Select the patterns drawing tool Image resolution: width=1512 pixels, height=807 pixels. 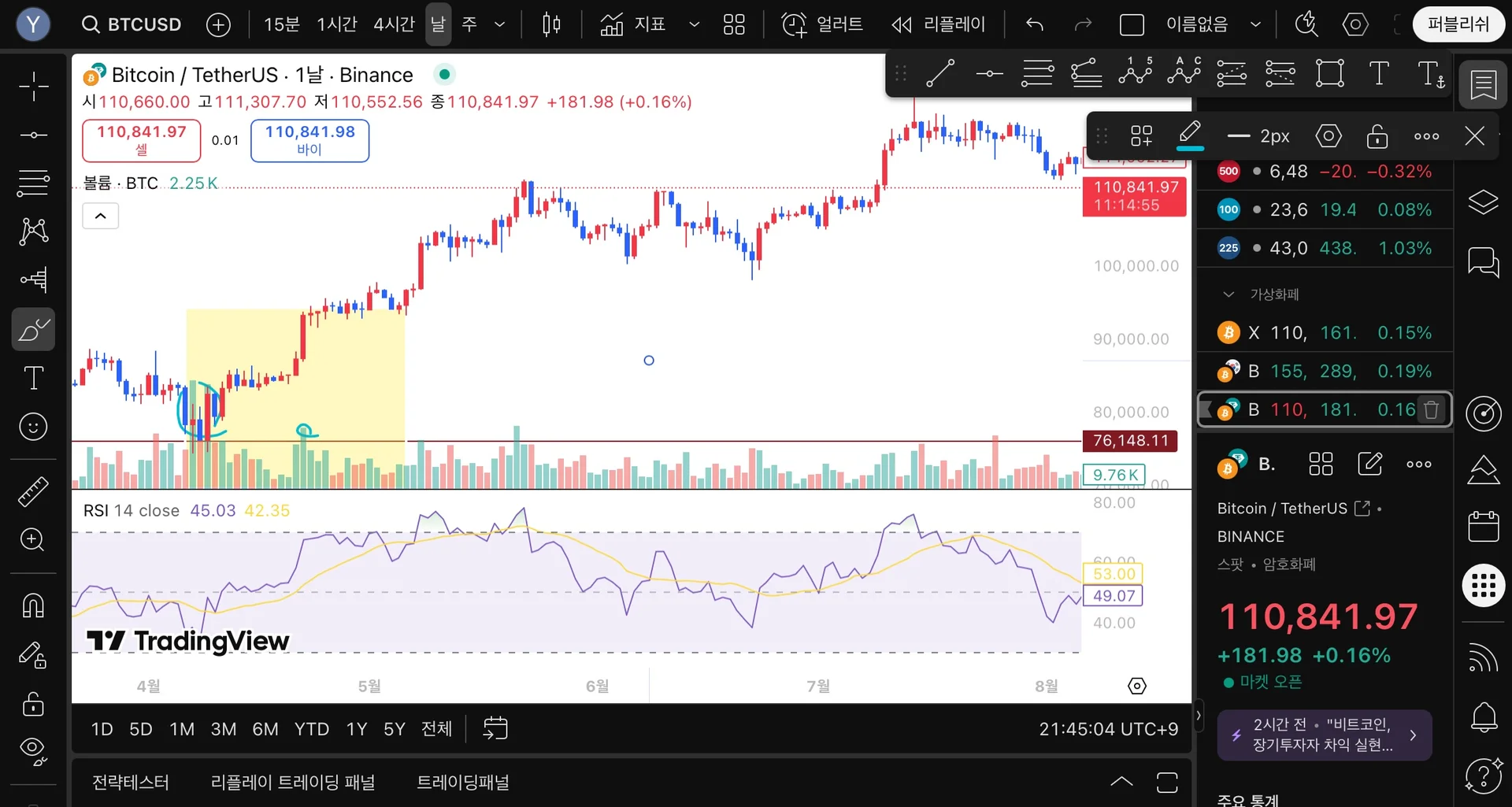33,231
